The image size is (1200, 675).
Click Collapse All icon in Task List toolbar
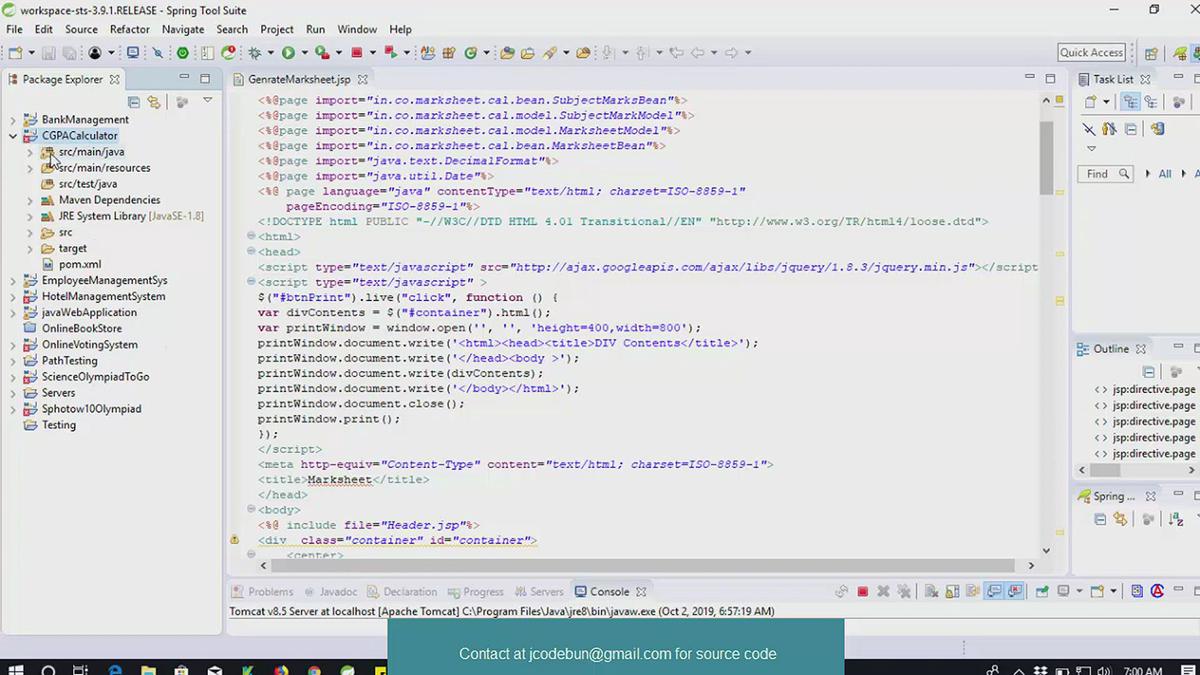tap(1131, 129)
